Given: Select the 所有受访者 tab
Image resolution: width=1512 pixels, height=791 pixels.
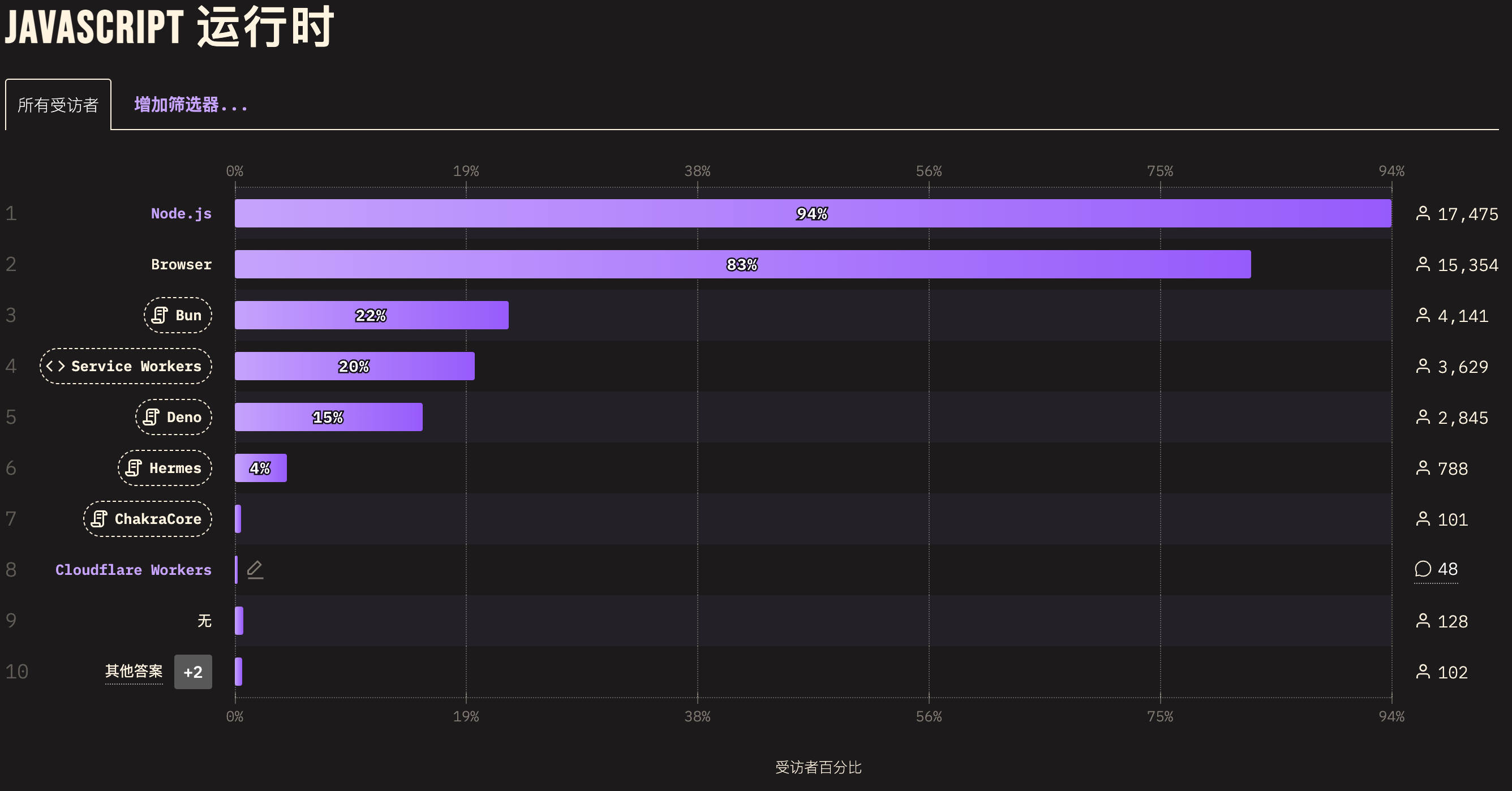Looking at the screenshot, I should 58,105.
